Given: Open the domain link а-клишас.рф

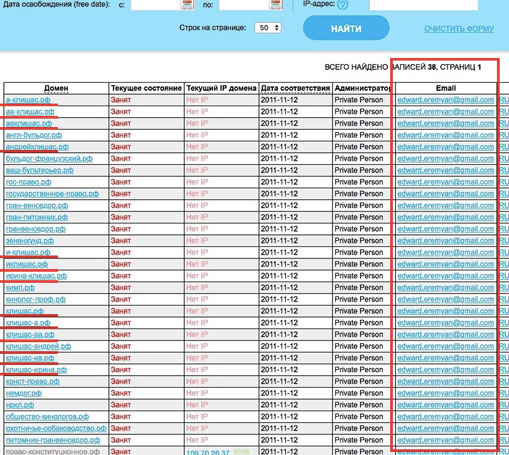Looking at the screenshot, I should click(28, 100).
